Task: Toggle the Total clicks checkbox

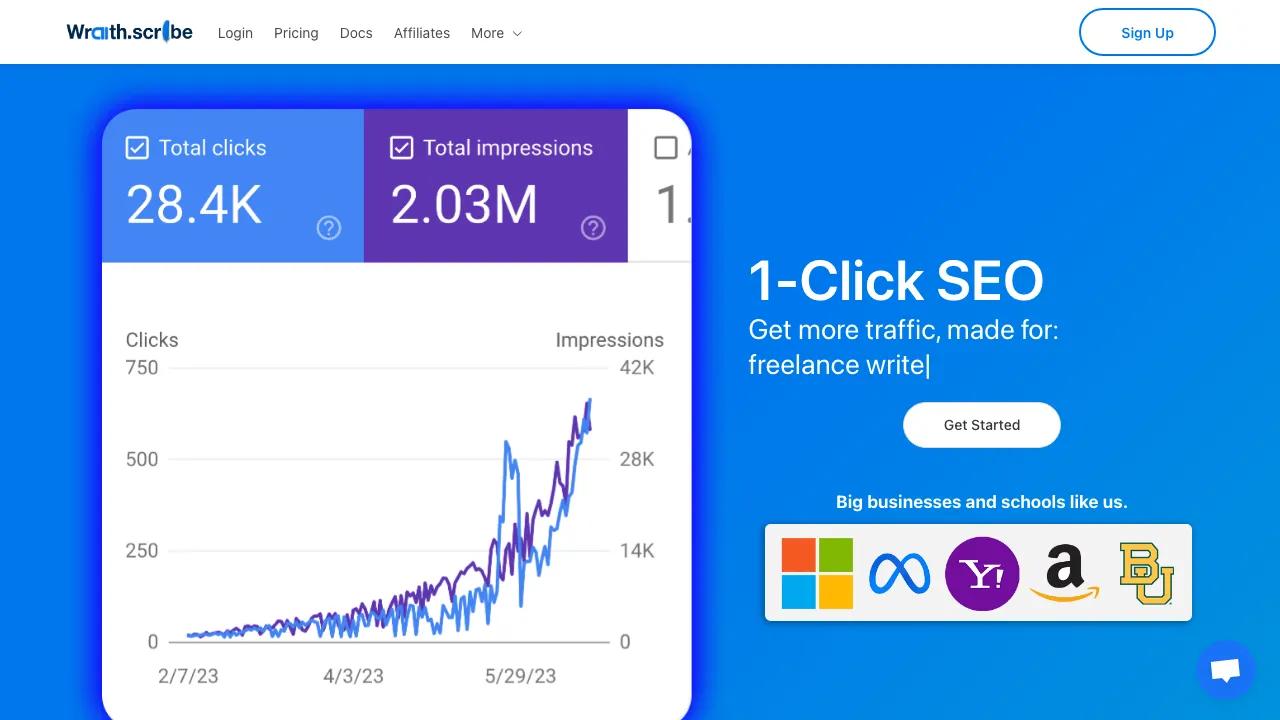Action: 137,148
